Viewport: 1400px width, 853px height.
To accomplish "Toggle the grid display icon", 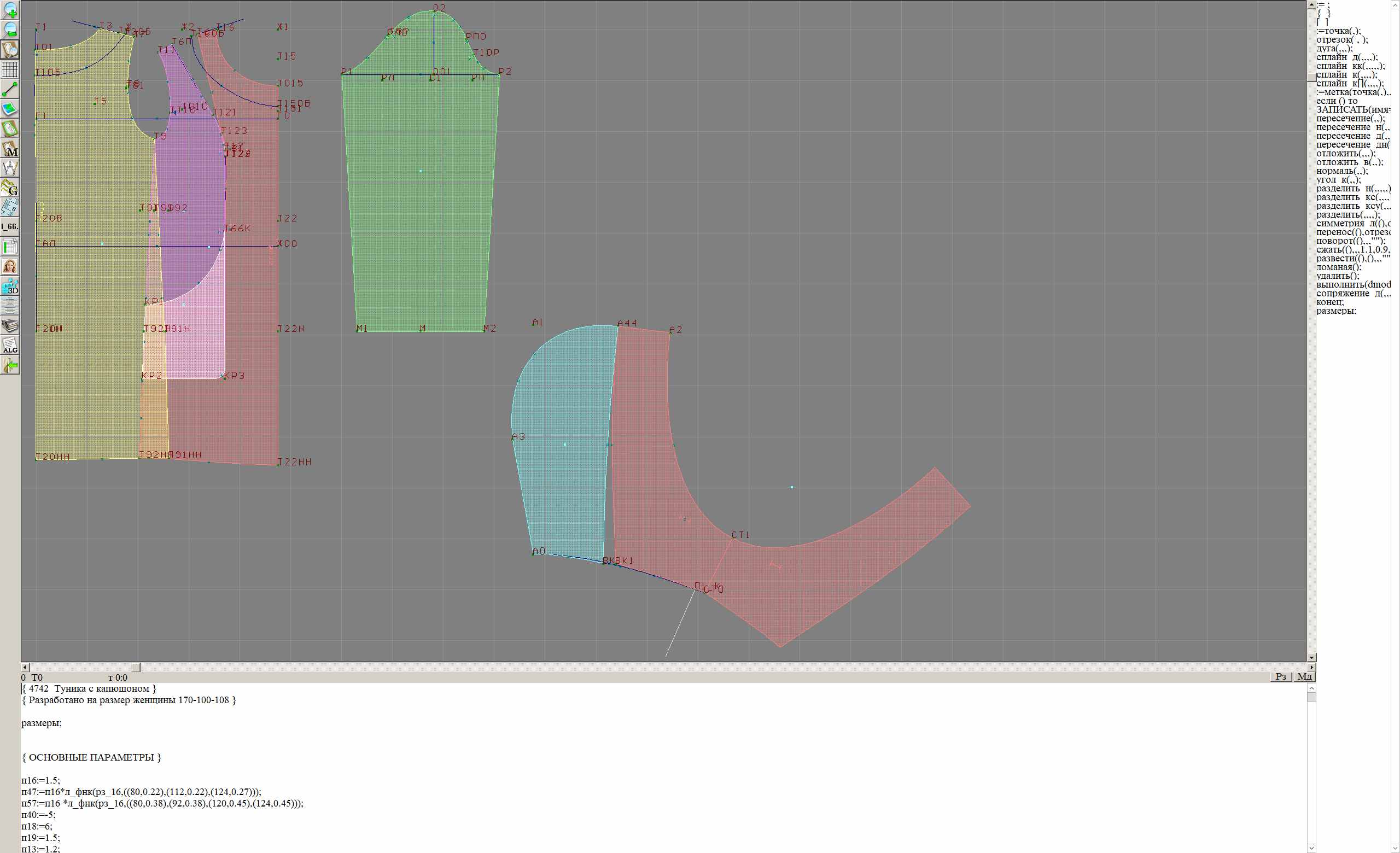I will [10, 69].
